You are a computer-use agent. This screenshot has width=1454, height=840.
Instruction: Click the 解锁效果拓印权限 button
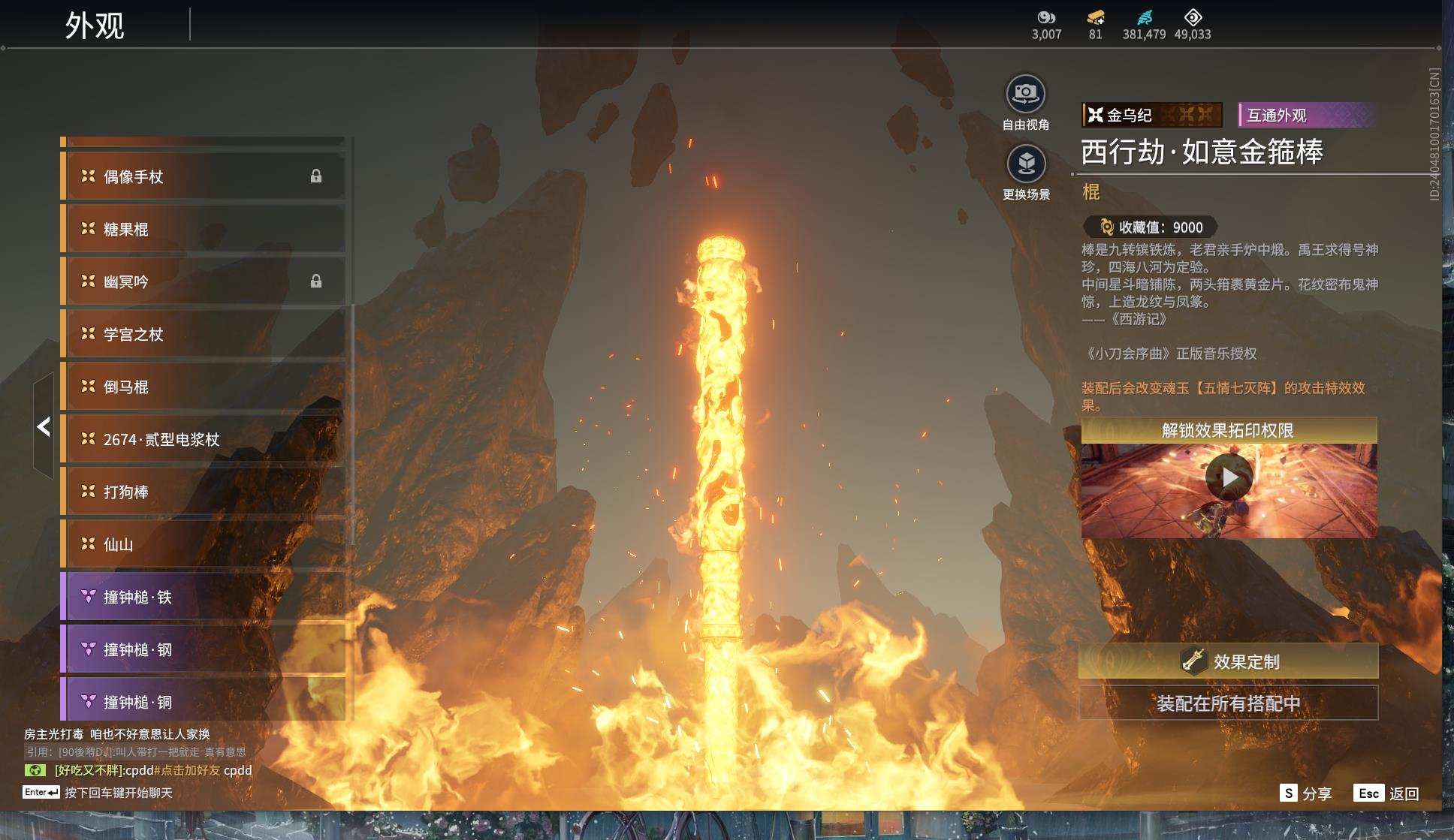[1229, 430]
